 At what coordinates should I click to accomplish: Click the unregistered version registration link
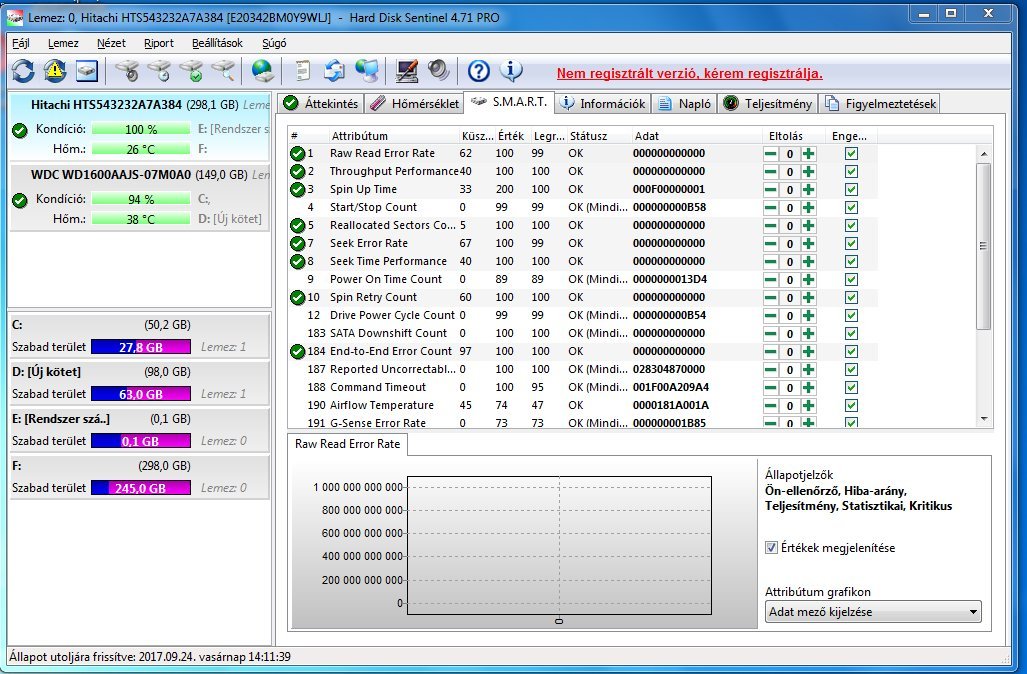click(x=689, y=73)
